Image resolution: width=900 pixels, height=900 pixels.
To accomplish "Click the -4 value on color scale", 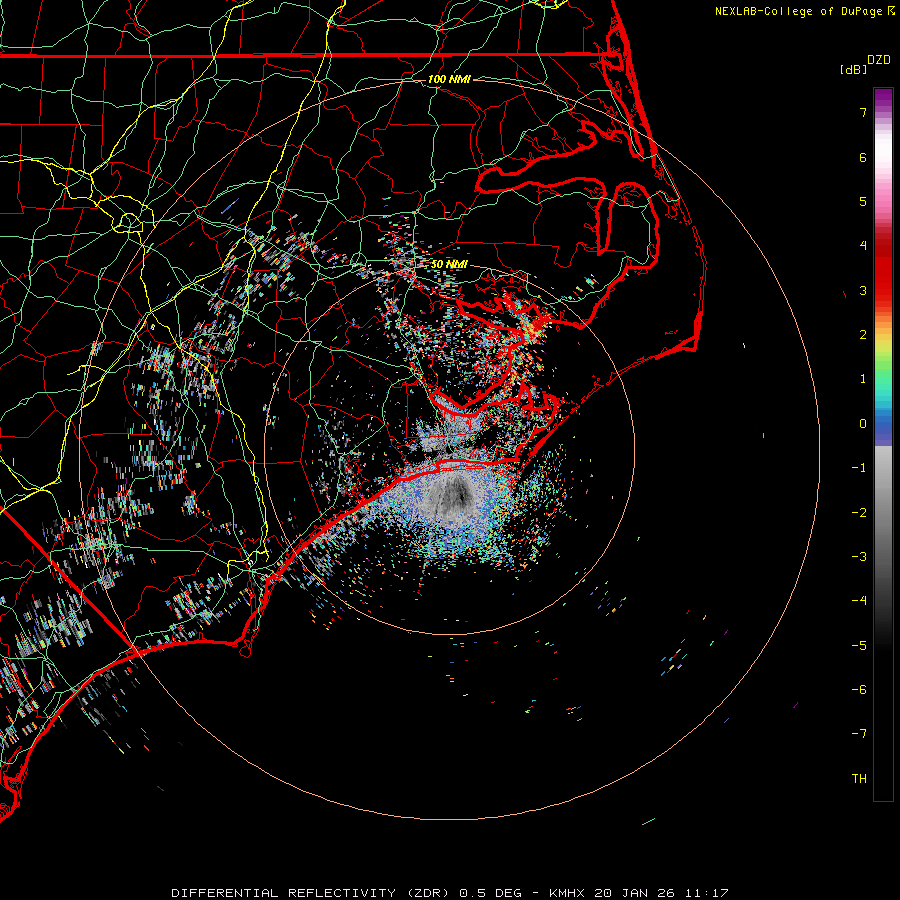I will coord(859,600).
